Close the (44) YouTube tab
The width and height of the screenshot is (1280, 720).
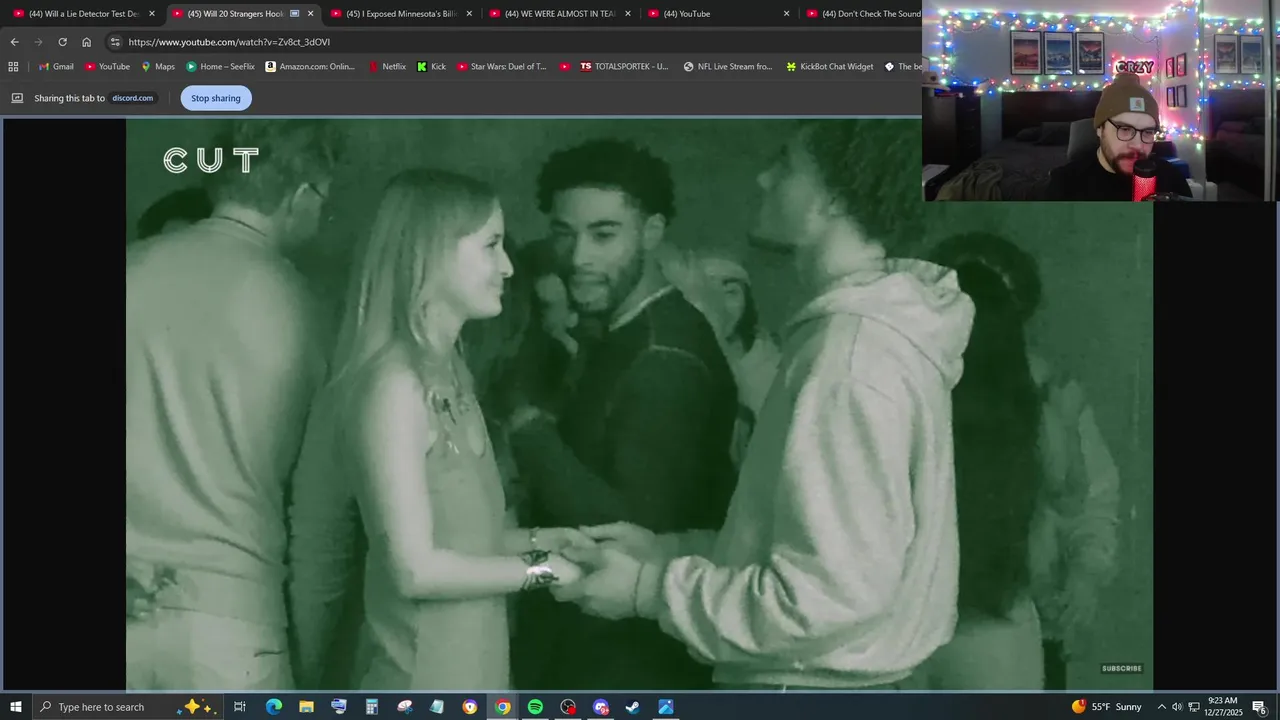tap(787, 14)
